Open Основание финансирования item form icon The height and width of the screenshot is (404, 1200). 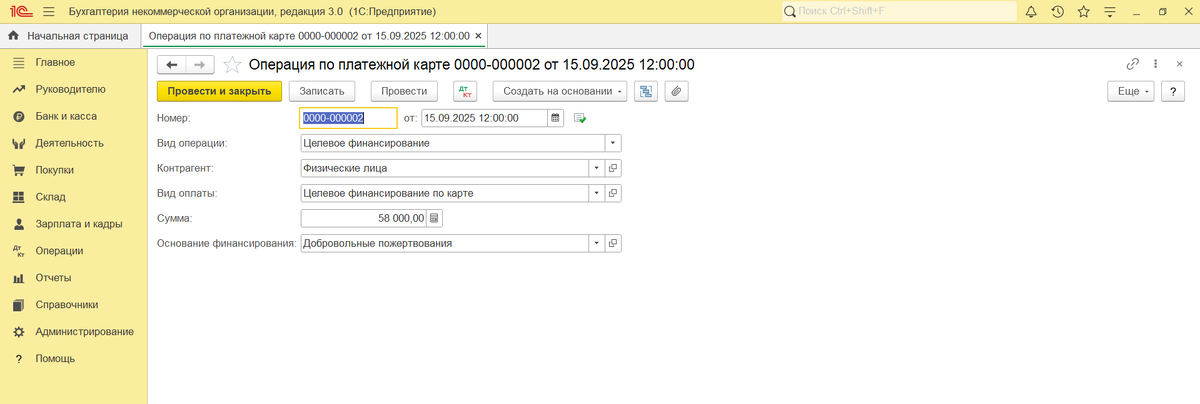[614, 243]
